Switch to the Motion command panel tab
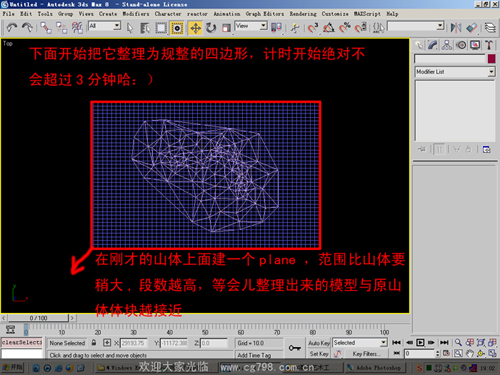The width and height of the screenshot is (500, 375). pyautogui.click(x=461, y=45)
